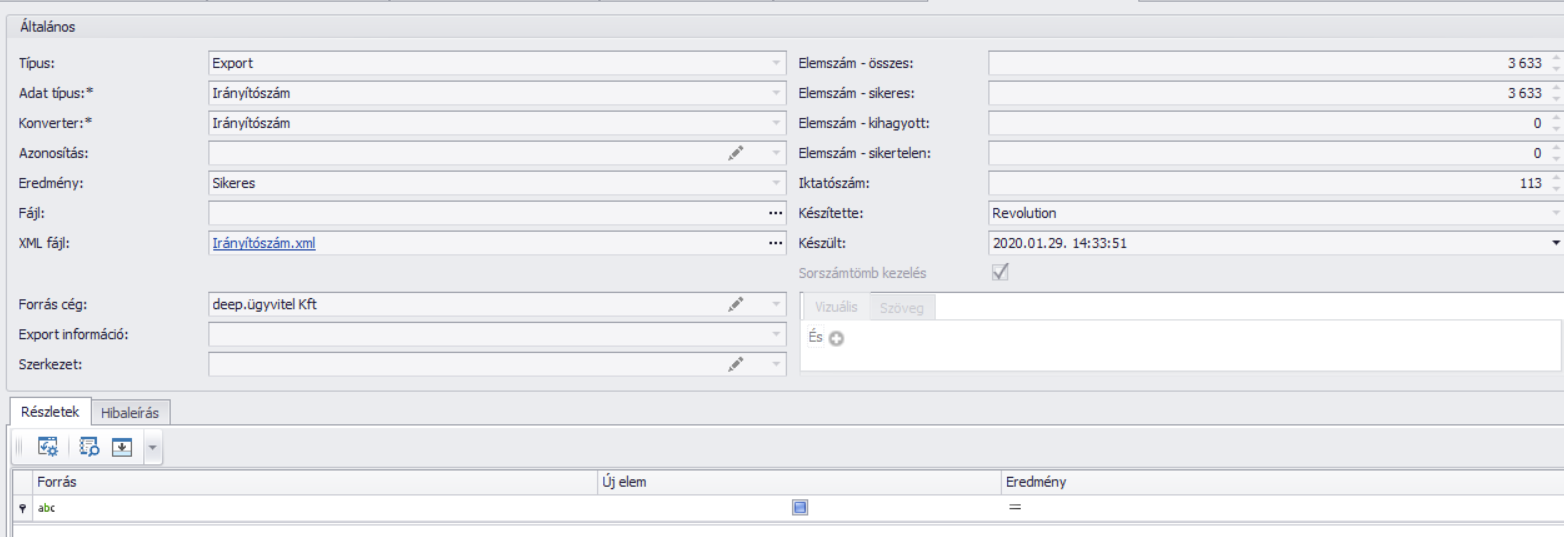
Task: Click the export download icon in the details toolbar
Action: (x=121, y=448)
